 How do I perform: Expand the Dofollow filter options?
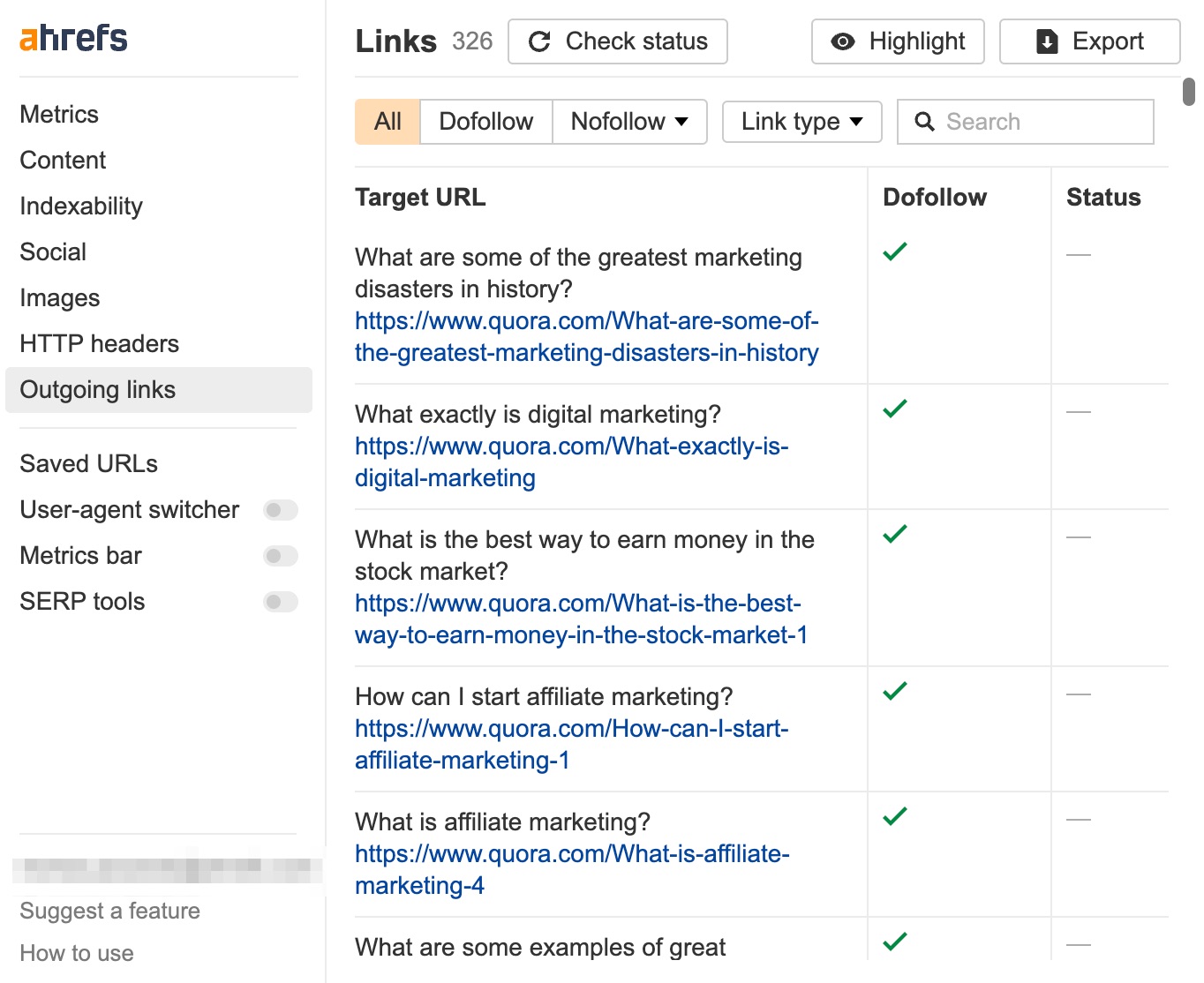pyautogui.click(x=485, y=122)
